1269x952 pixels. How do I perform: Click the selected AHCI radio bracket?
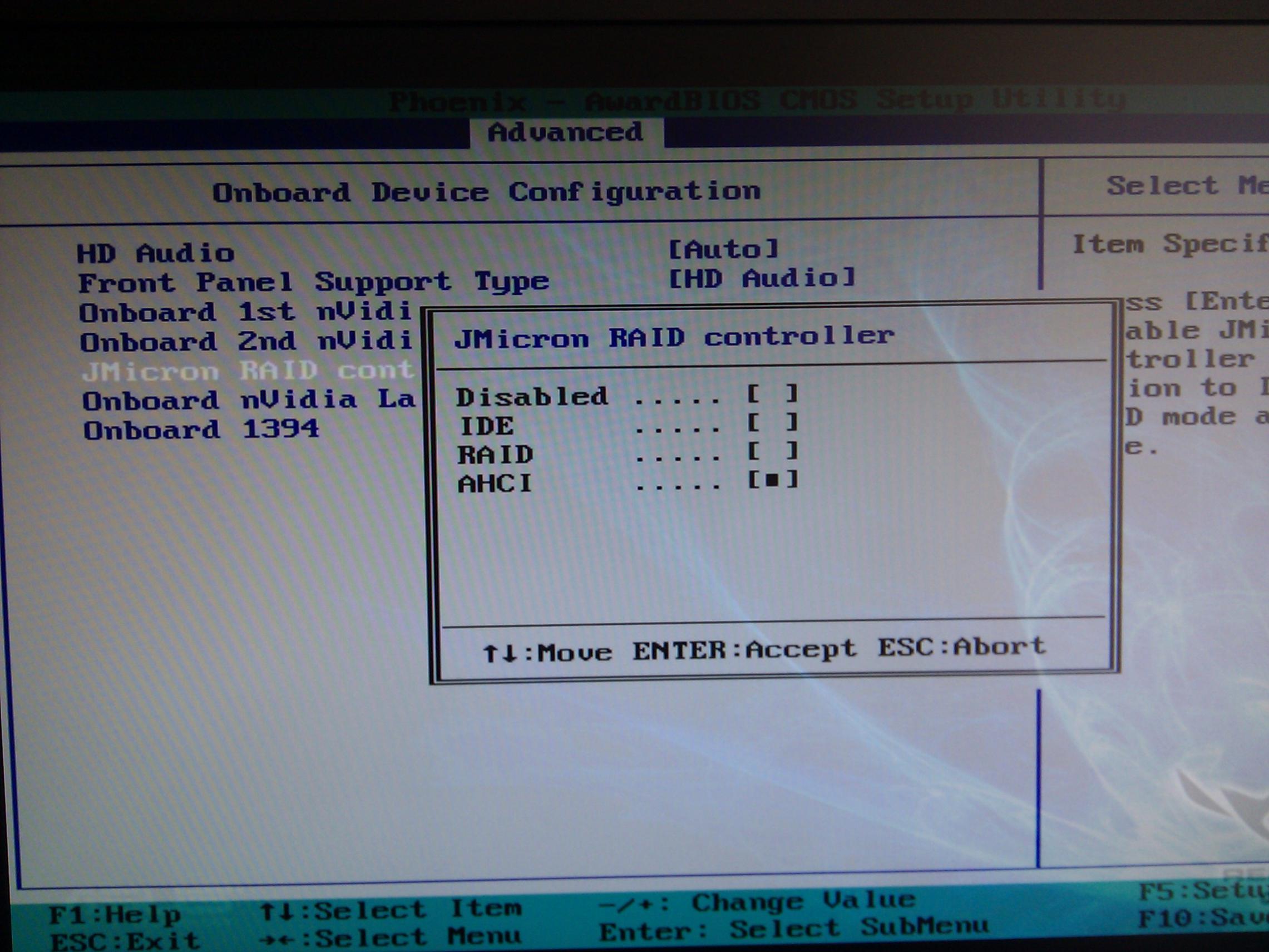pyautogui.click(x=773, y=480)
